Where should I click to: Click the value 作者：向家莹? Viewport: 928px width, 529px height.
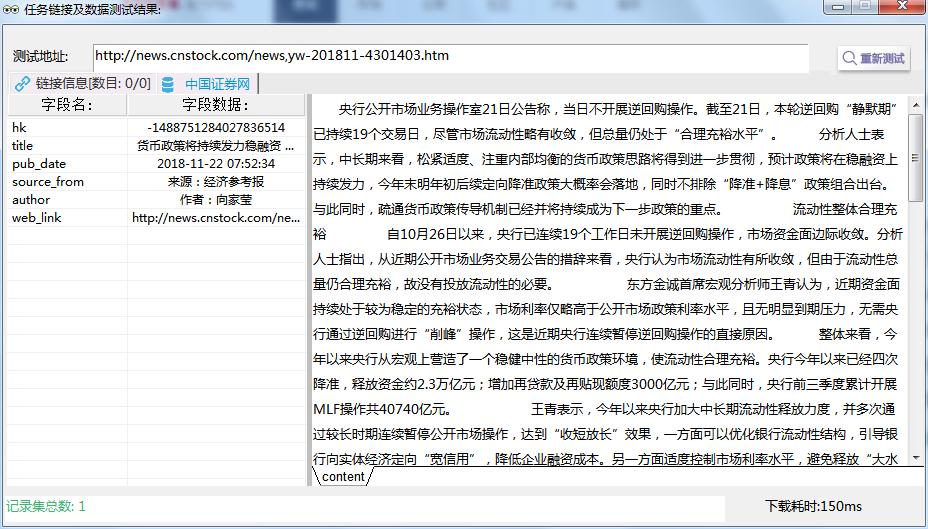(216, 199)
